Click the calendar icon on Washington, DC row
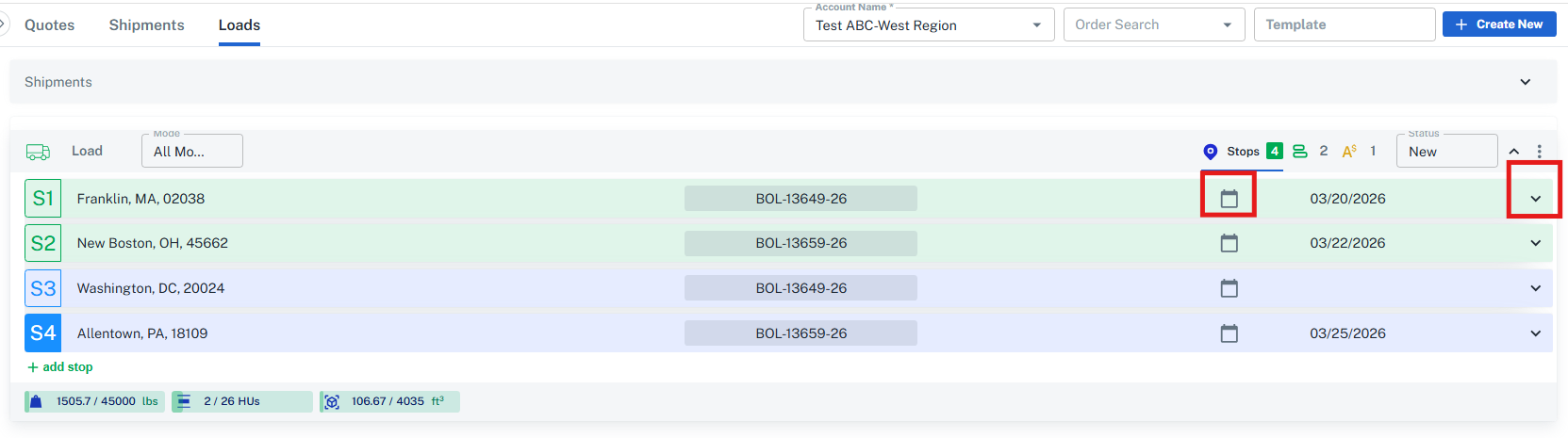The width and height of the screenshot is (1568, 438). click(1229, 288)
